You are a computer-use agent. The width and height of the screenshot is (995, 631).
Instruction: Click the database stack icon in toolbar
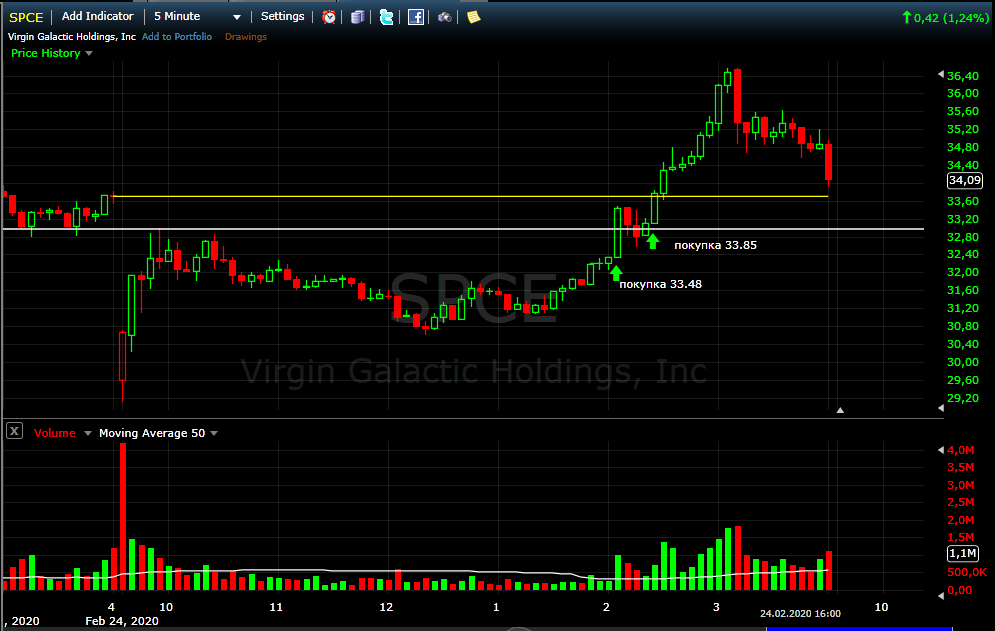click(x=358, y=17)
